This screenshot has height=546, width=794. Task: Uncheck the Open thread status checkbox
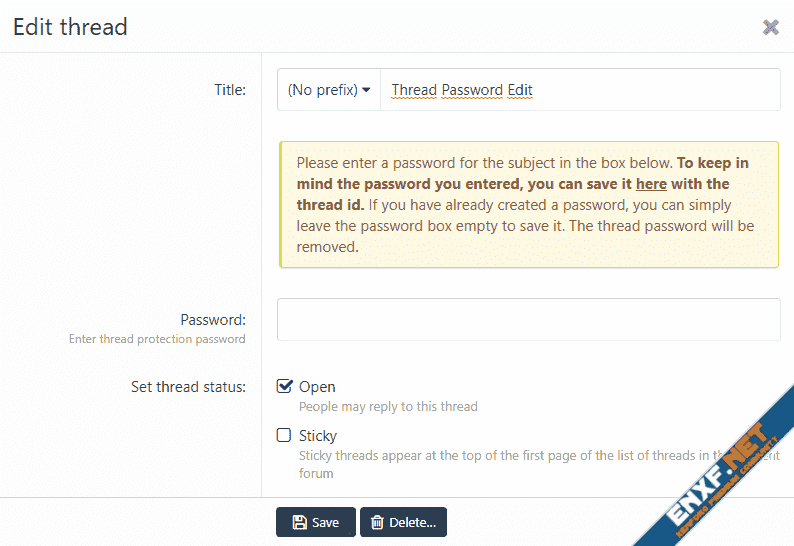tap(285, 386)
